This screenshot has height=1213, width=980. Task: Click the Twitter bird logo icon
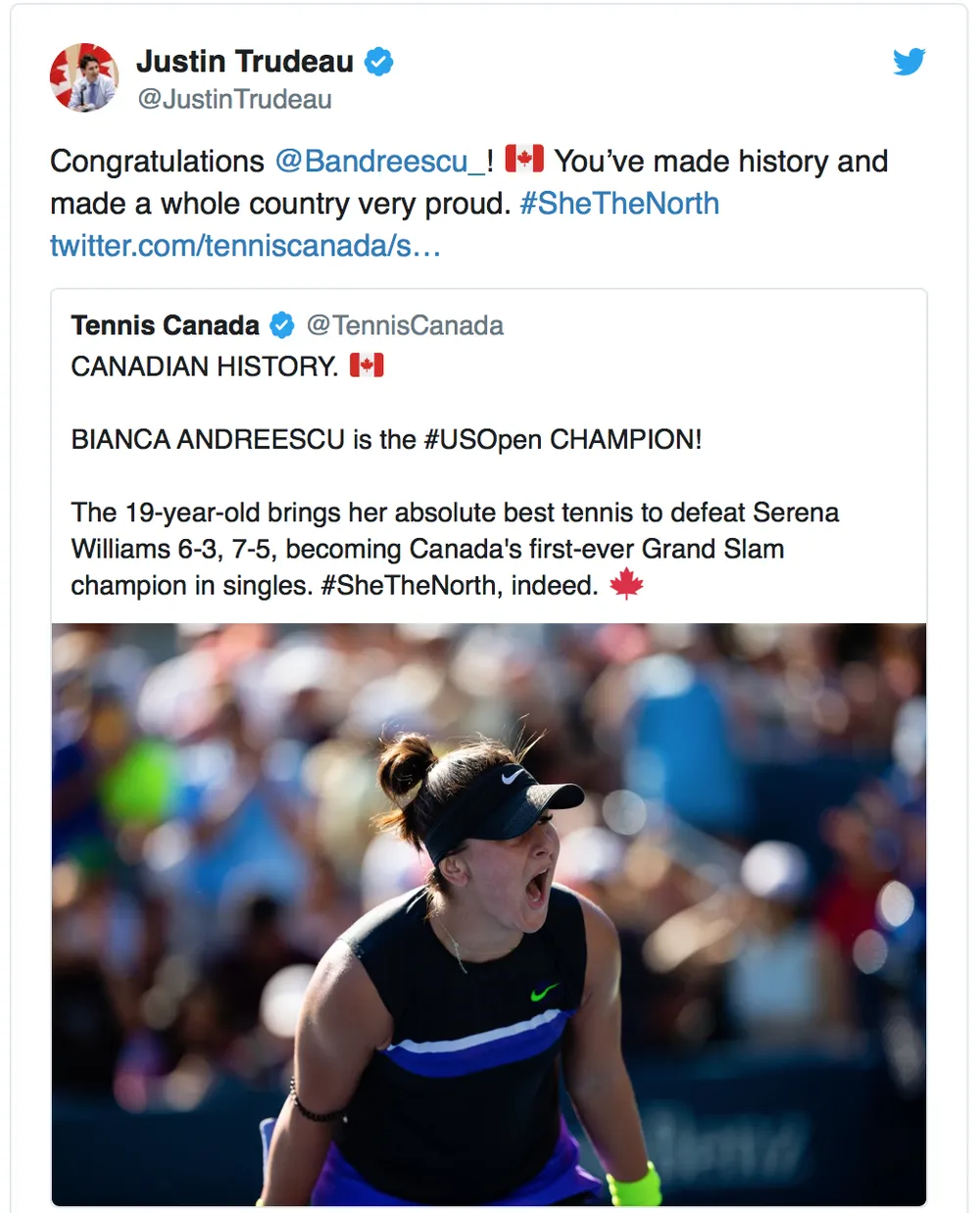tap(908, 62)
